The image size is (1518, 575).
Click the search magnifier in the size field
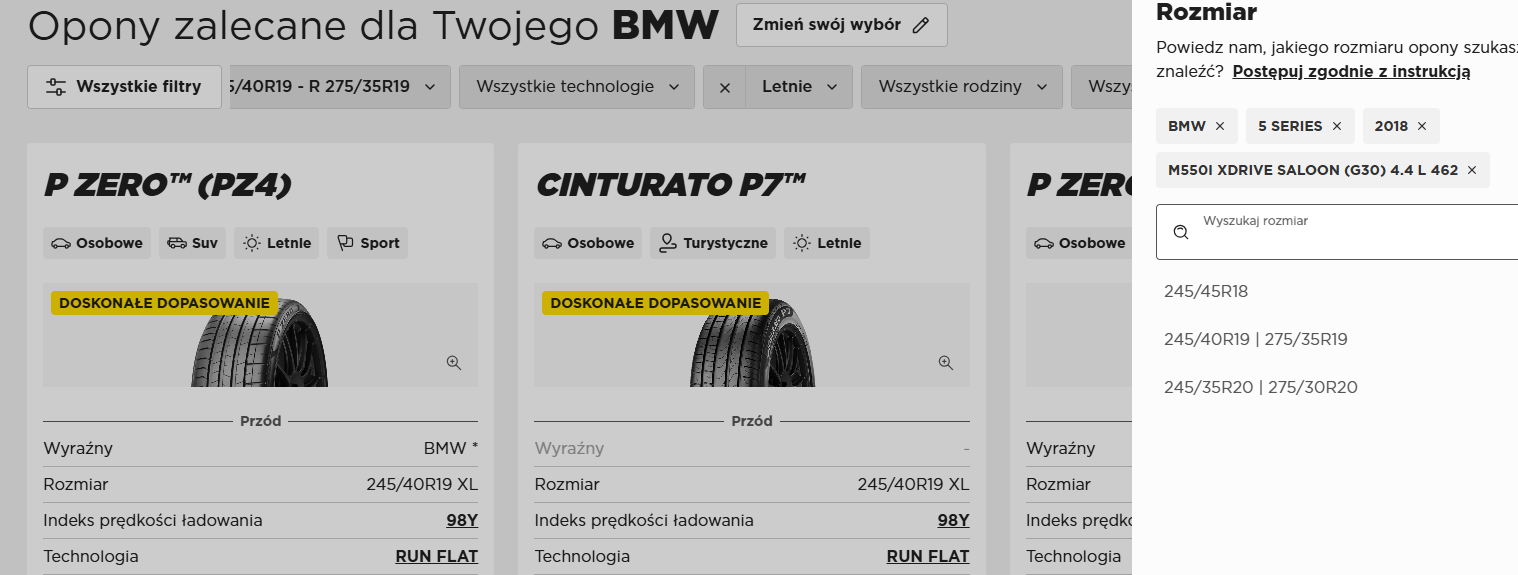pyautogui.click(x=1181, y=232)
